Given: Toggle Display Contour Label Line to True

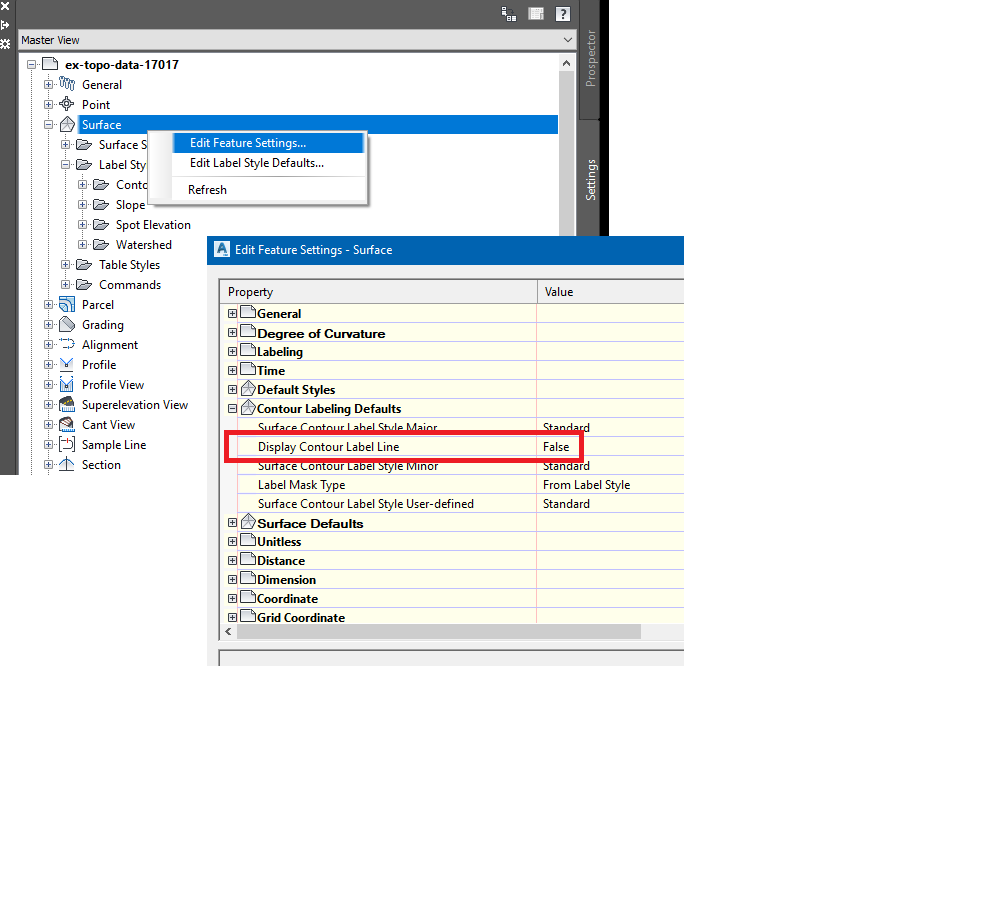Looking at the screenshot, I should (556, 447).
